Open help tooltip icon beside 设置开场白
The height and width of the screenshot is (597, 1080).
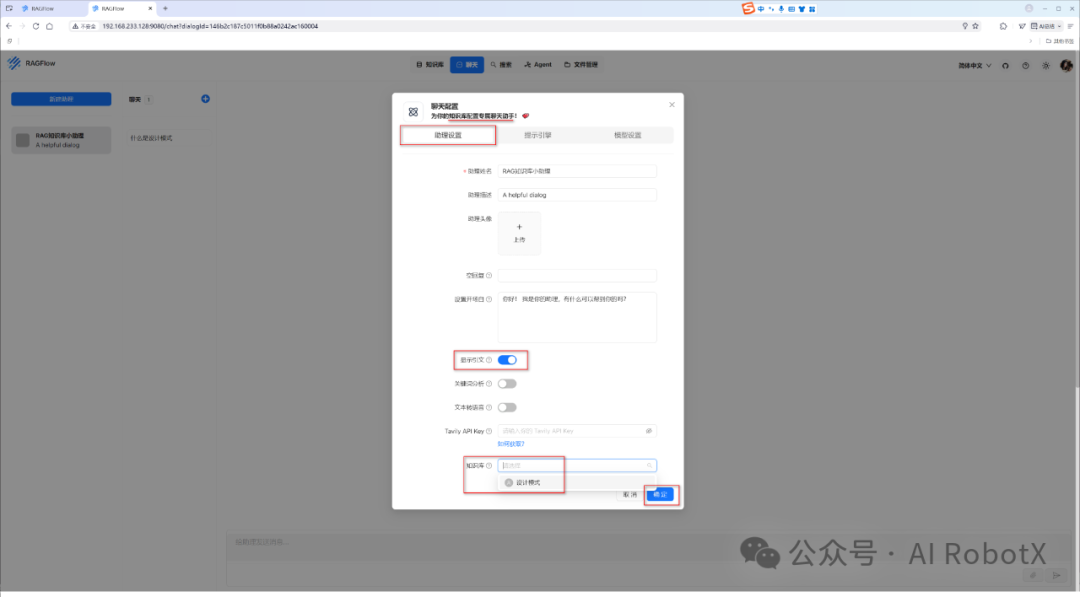coord(489,300)
